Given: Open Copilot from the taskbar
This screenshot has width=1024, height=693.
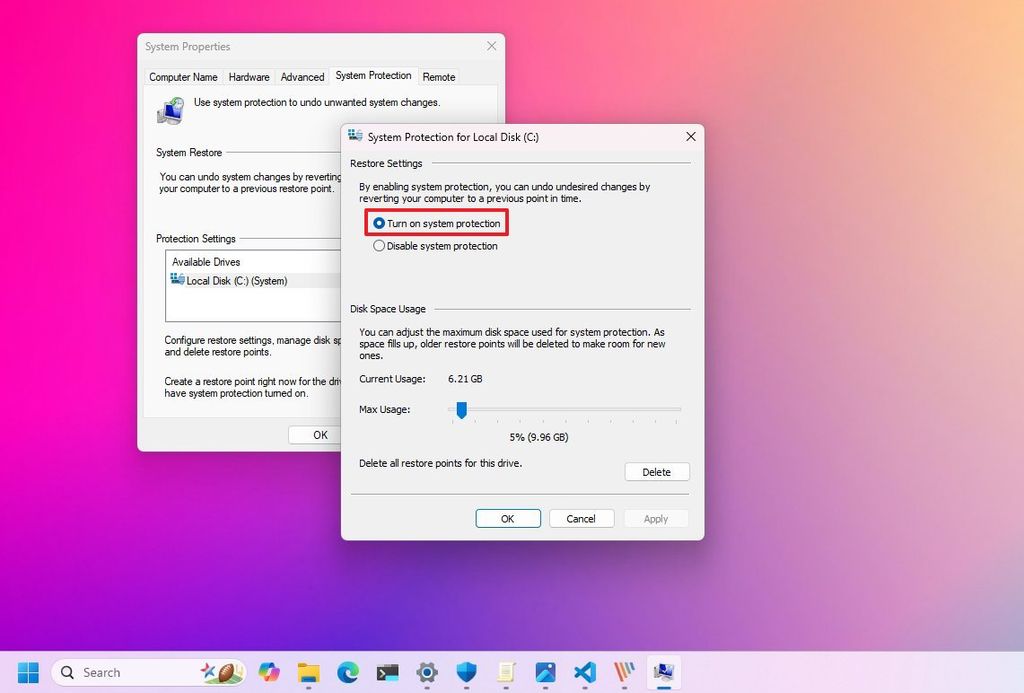Looking at the screenshot, I should pyautogui.click(x=268, y=672).
